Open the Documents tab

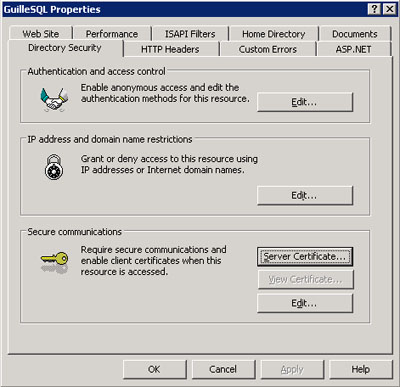(x=355, y=34)
